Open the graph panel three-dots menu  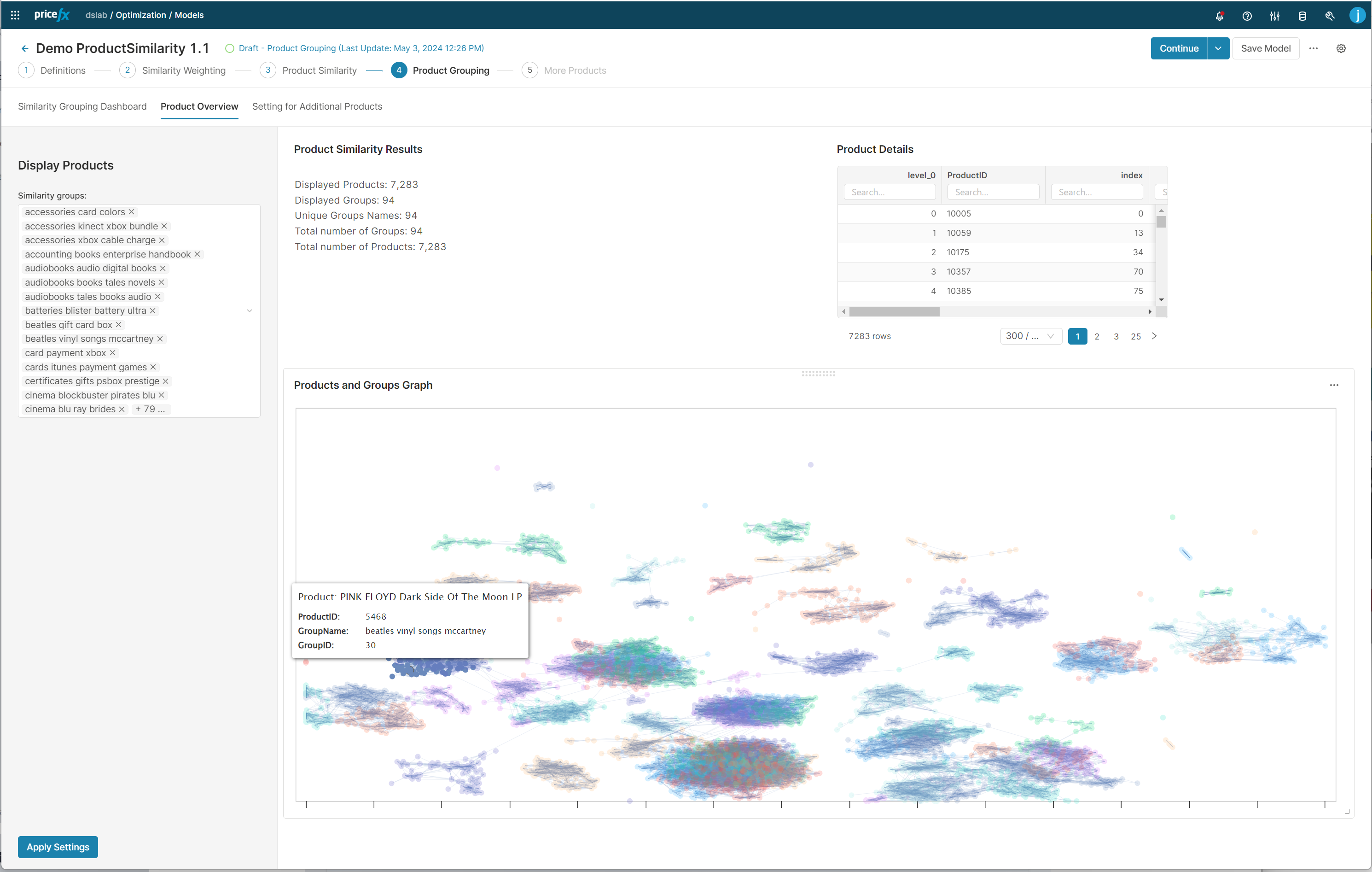(1334, 385)
